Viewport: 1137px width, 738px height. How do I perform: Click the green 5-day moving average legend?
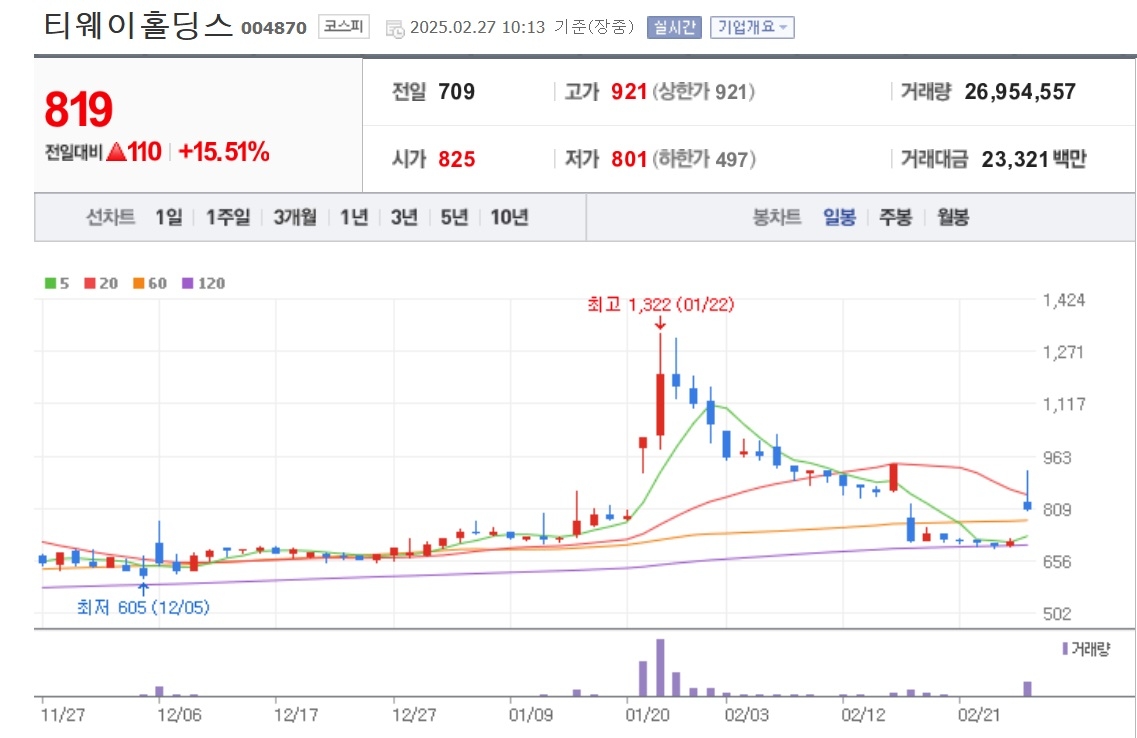(57, 283)
